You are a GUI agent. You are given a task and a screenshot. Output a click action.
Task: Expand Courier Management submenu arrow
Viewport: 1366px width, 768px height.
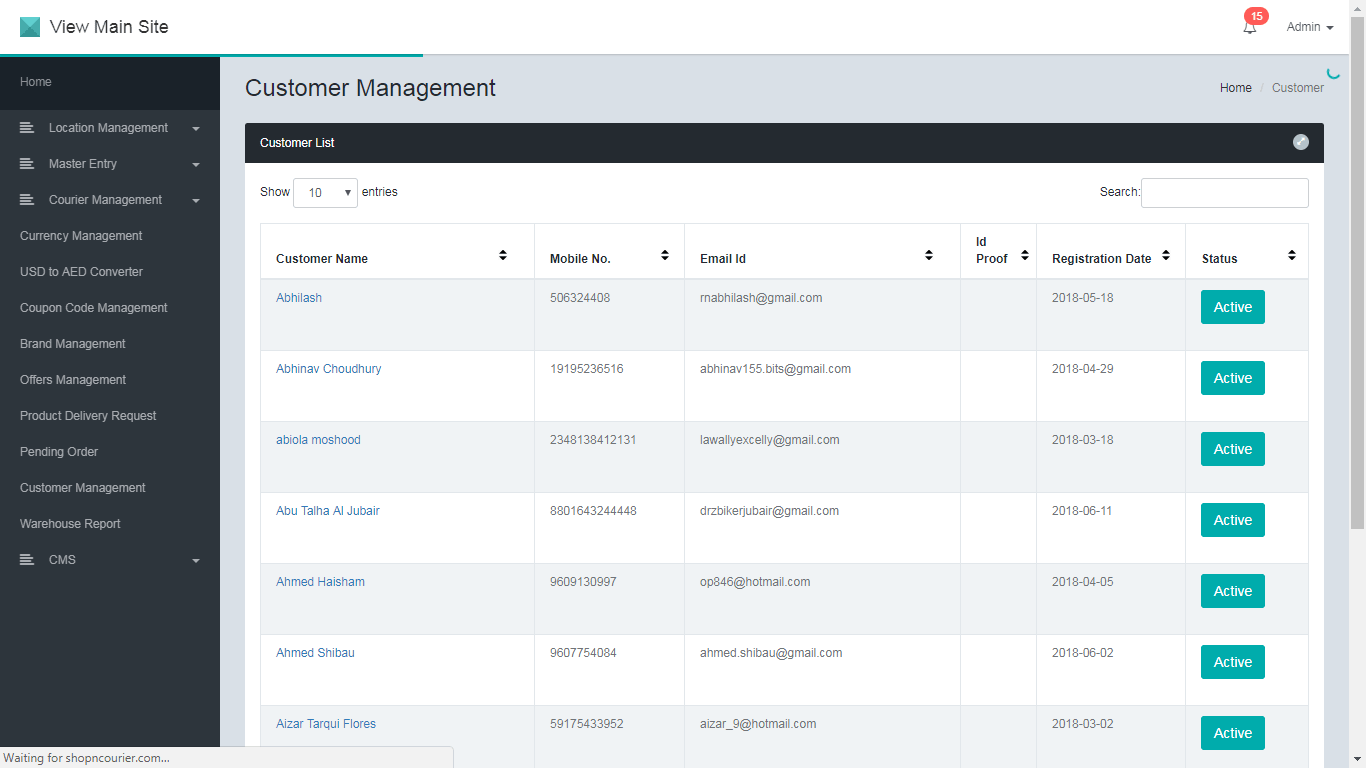(x=196, y=201)
